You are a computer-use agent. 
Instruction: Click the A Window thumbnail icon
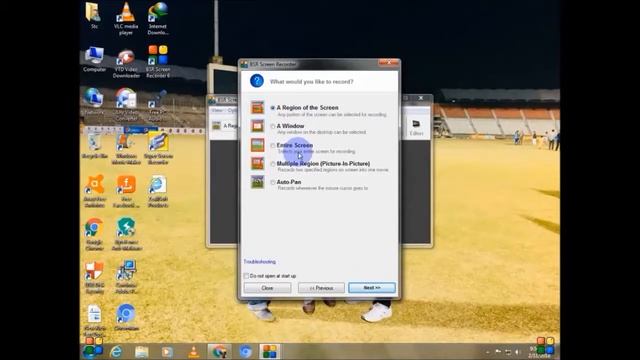[258, 126]
